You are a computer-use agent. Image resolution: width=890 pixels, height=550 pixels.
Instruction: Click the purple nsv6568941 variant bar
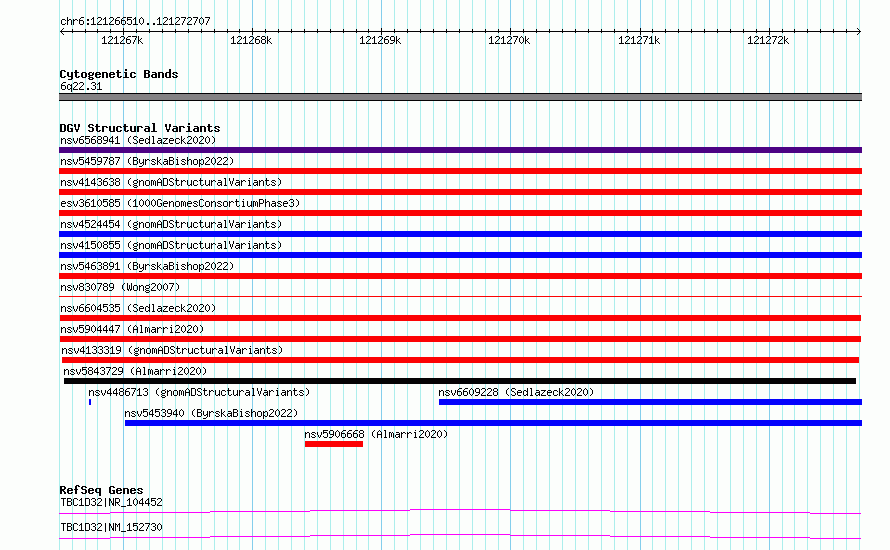460,150
